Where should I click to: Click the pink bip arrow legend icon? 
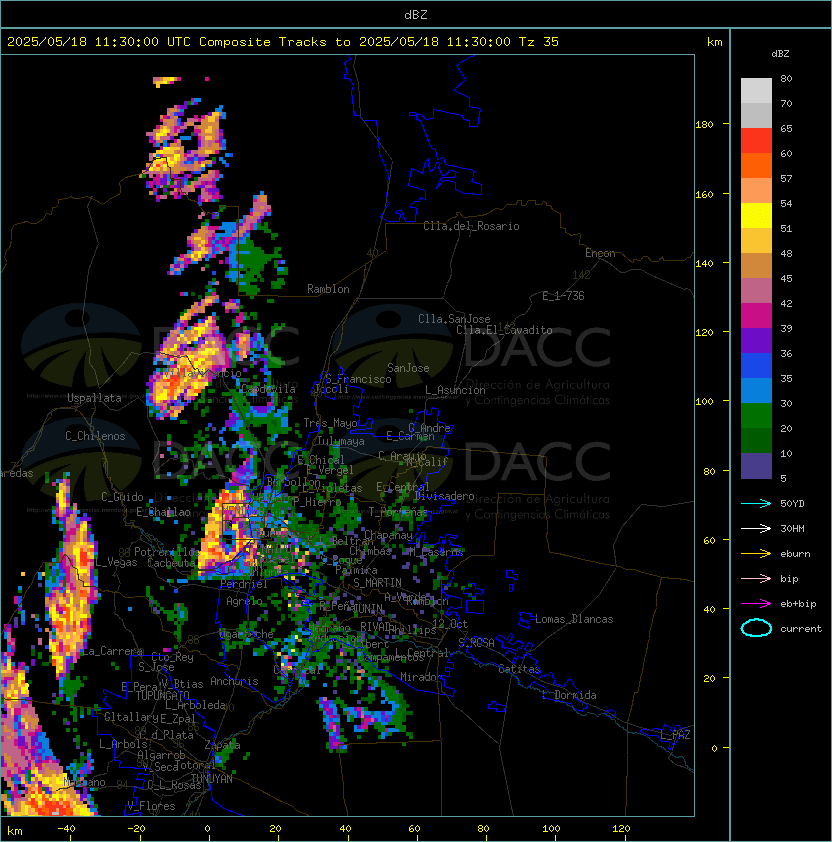(x=756, y=578)
